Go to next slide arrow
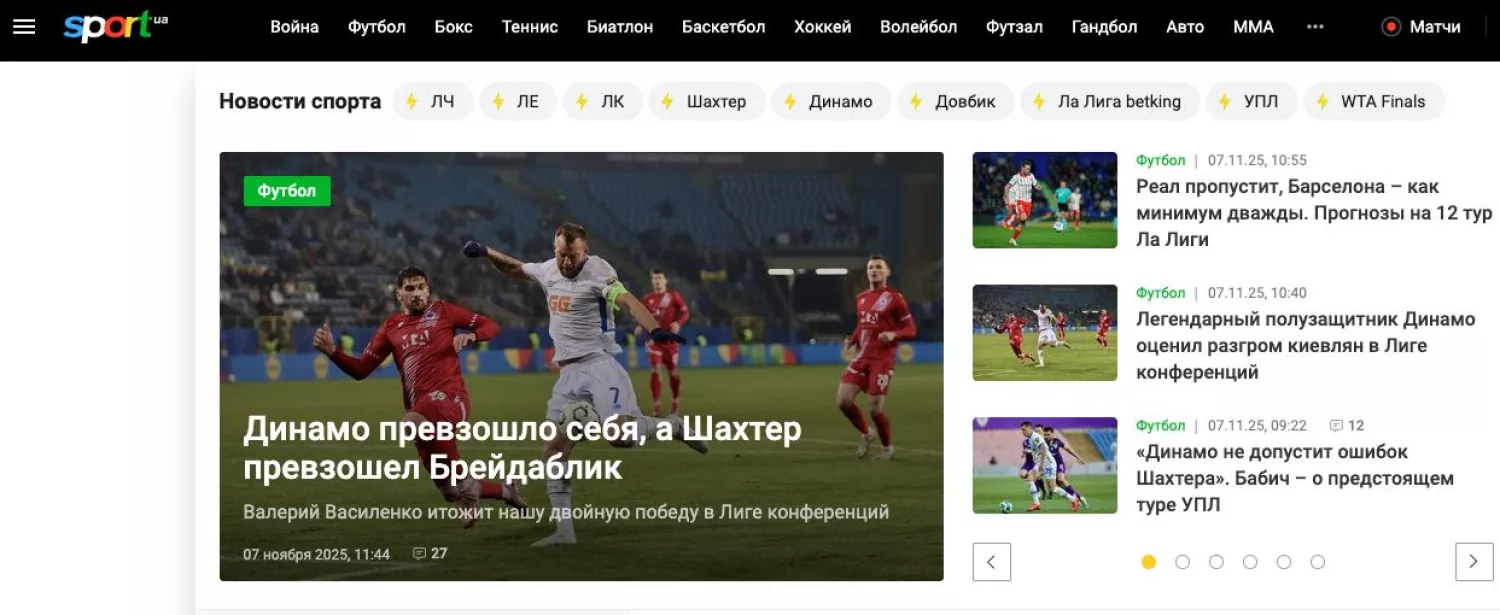This screenshot has width=1500, height=615. click(1473, 562)
